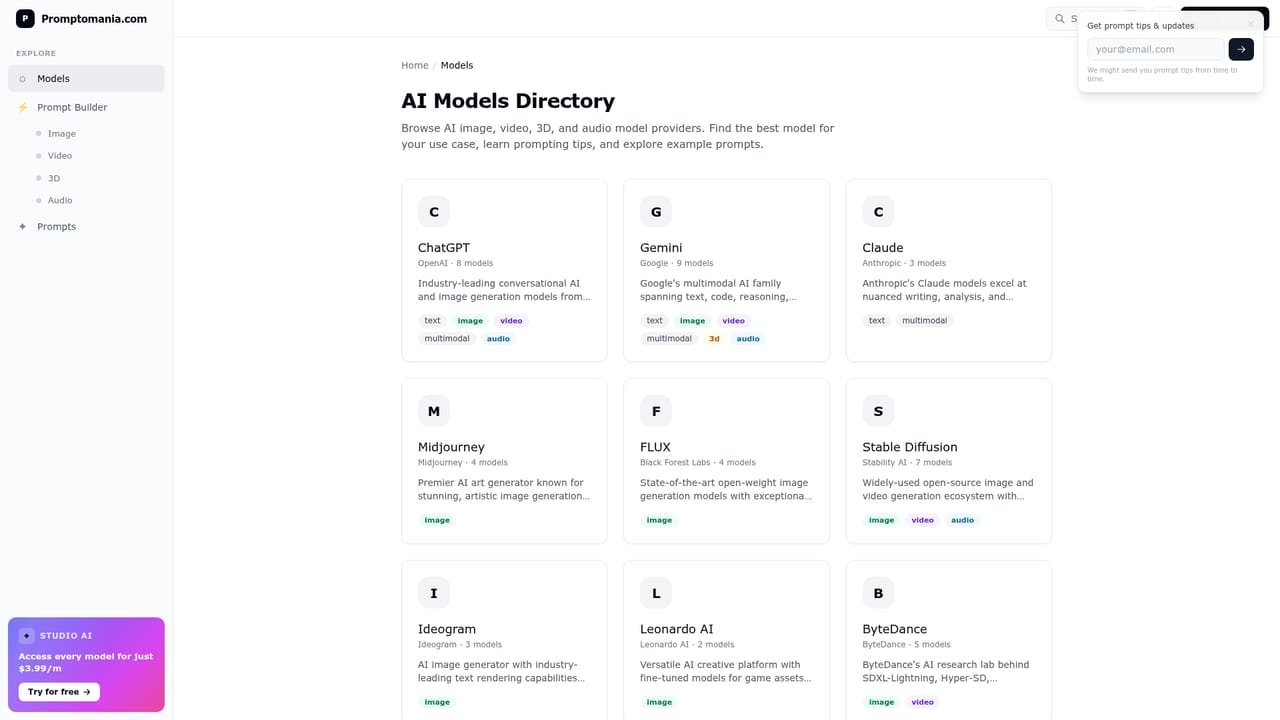Click the Studio AI sparkle icon
Screen dimensions: 1280x720
click(x=27, y=635)
